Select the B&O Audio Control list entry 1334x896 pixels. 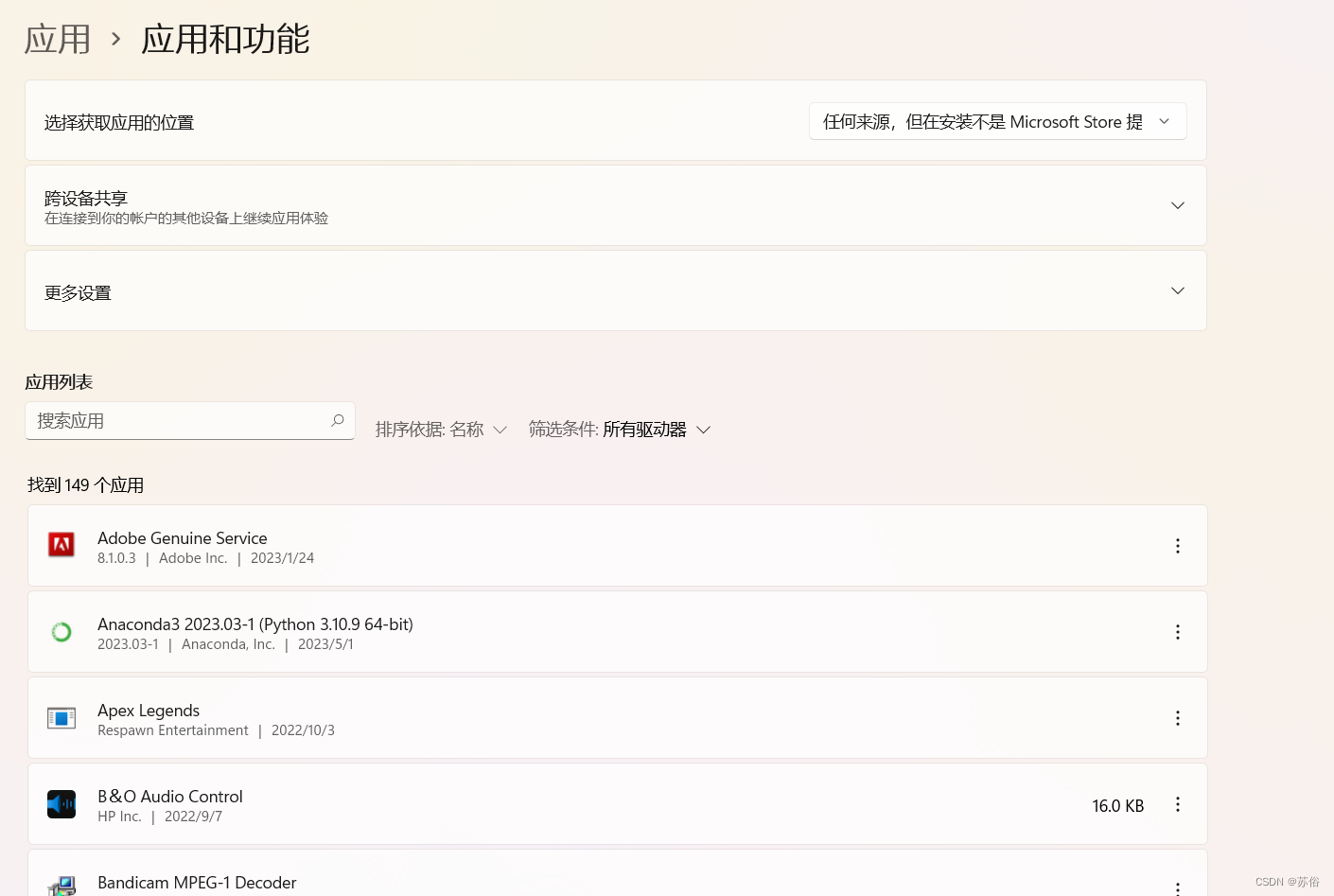coord(568,803)
